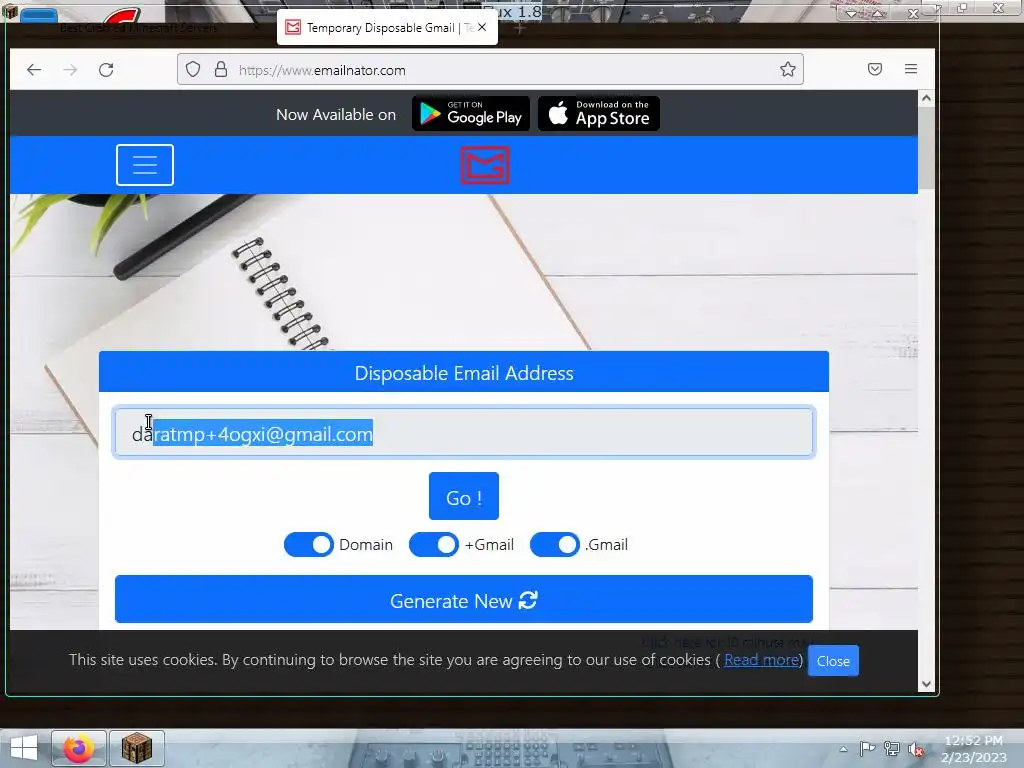The width and height of the screenshot is (1024, 768).
Task: Open the Action Center flag icon
Action: [867, 748]
